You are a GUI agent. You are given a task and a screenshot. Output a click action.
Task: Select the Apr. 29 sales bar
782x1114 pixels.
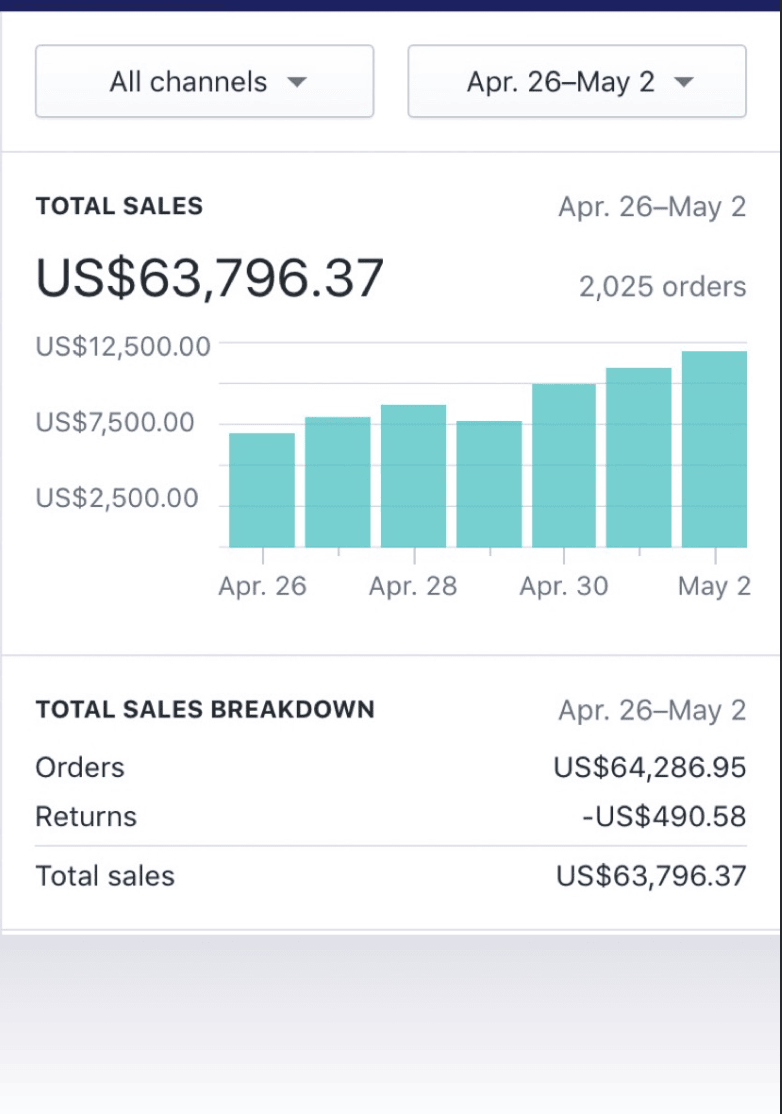pos(489,484)
